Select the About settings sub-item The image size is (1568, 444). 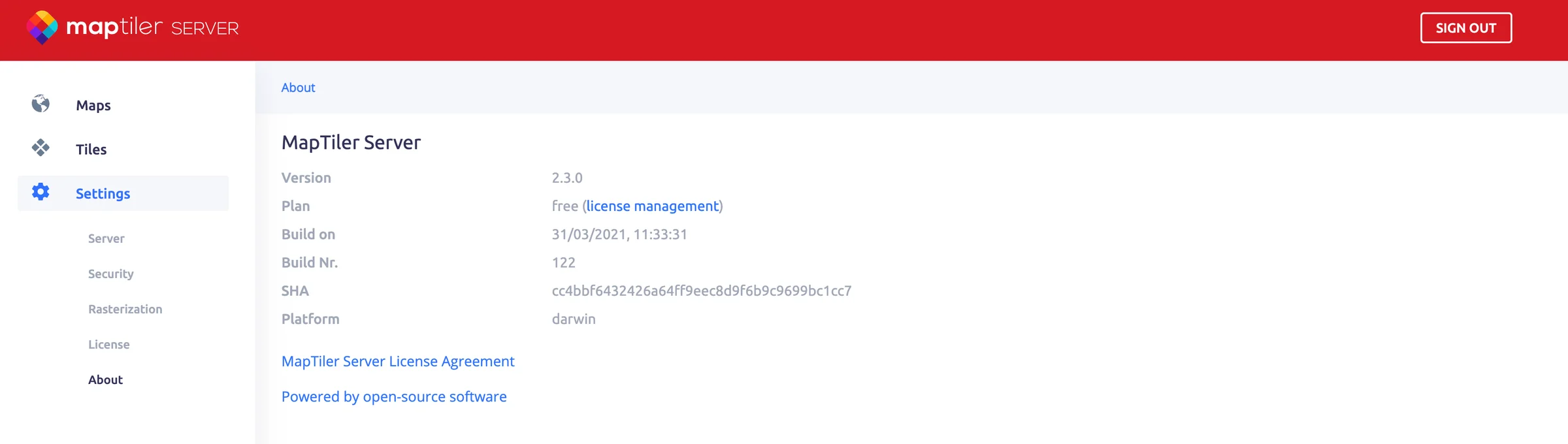[x=105, y=379]
